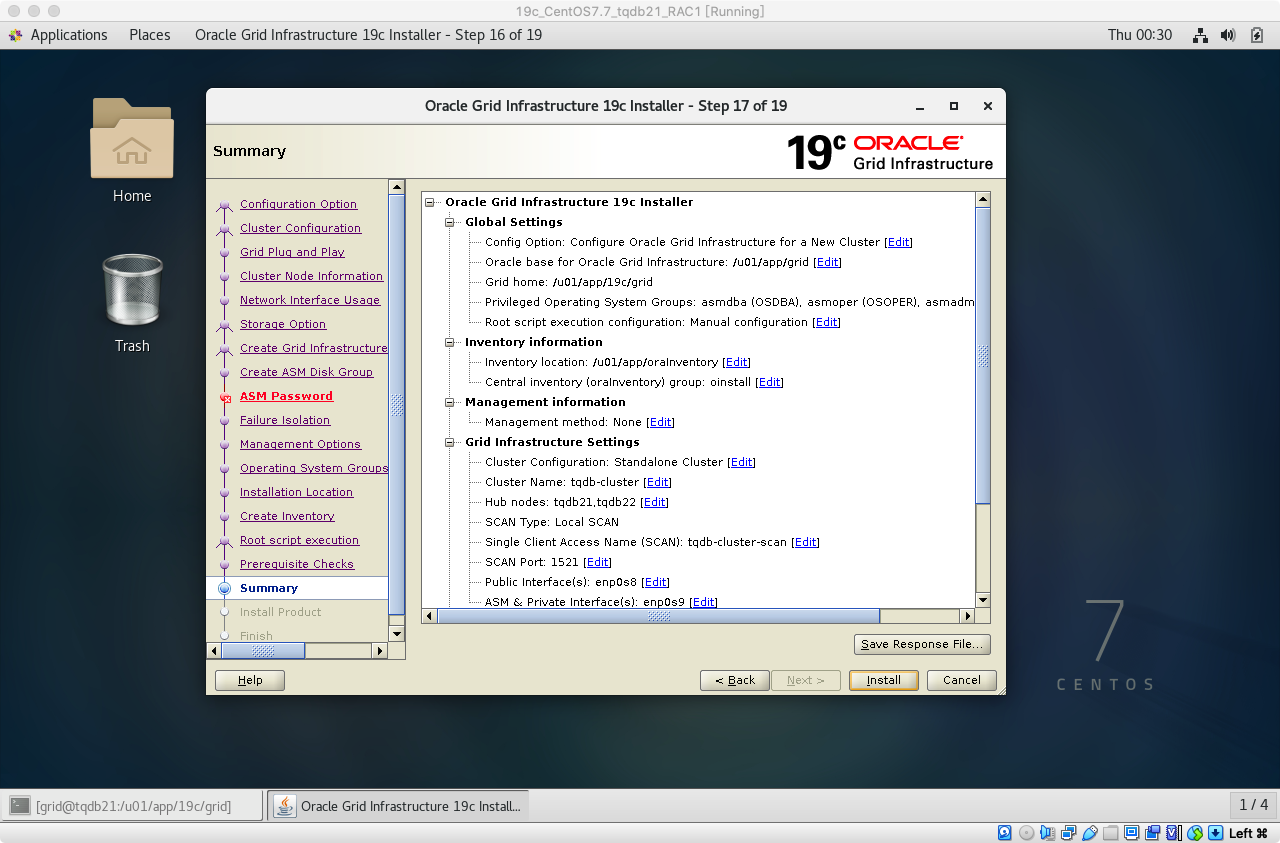Go to previous step with Back button
Screen dimensions: 1280x843
(735, 680)
